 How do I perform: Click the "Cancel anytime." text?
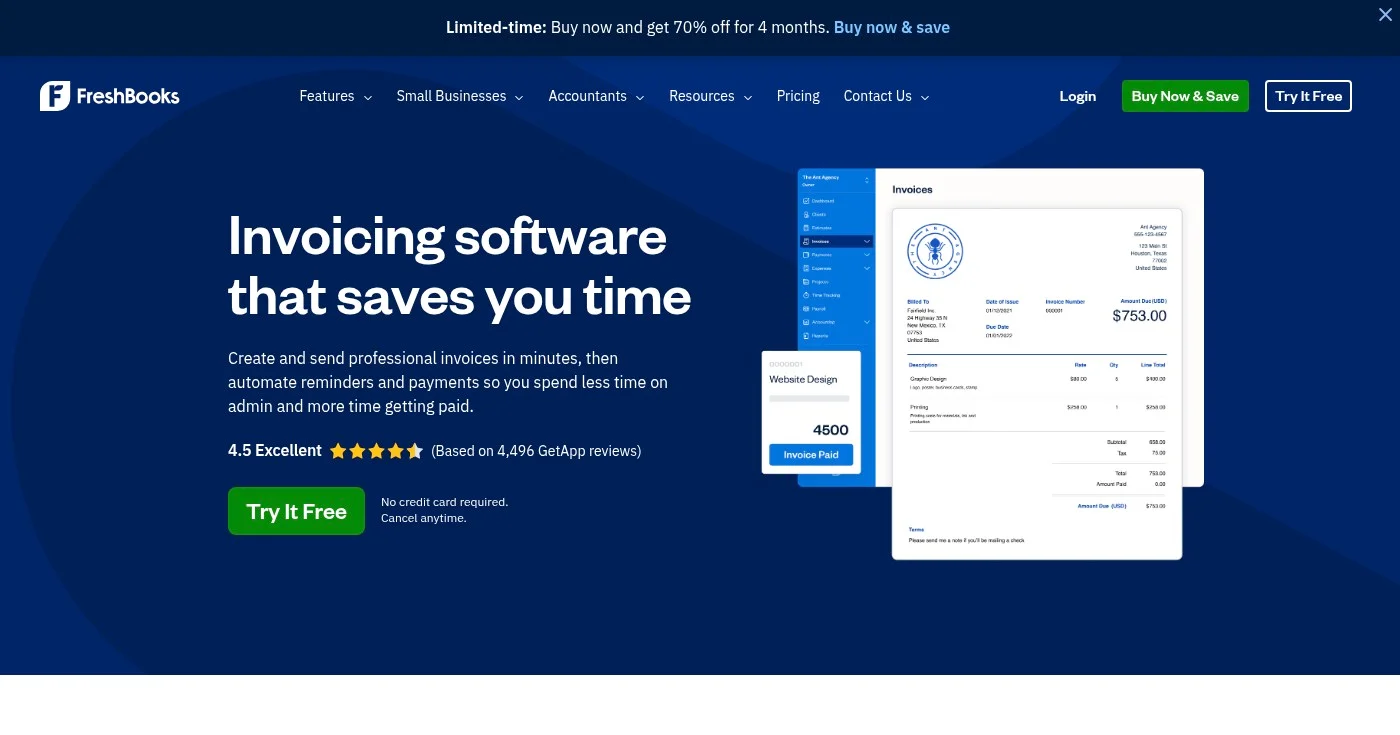click(424, 518)
